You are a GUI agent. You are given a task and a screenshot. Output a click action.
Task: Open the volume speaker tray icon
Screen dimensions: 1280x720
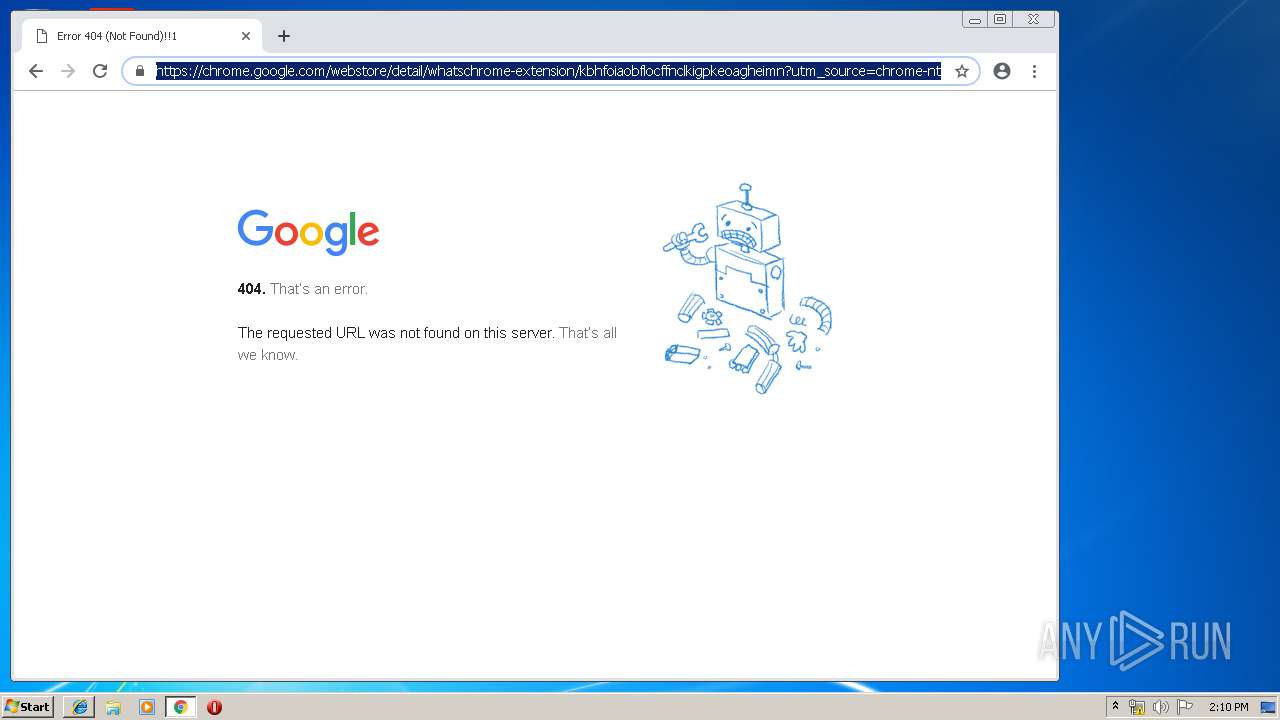click(x=1160, y=707)
